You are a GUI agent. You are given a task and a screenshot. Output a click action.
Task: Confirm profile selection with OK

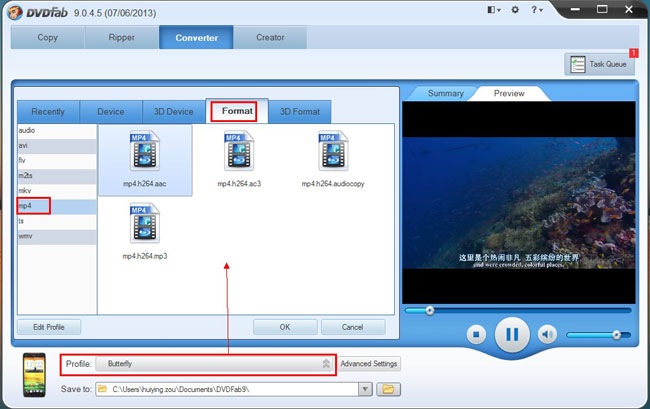285,327
